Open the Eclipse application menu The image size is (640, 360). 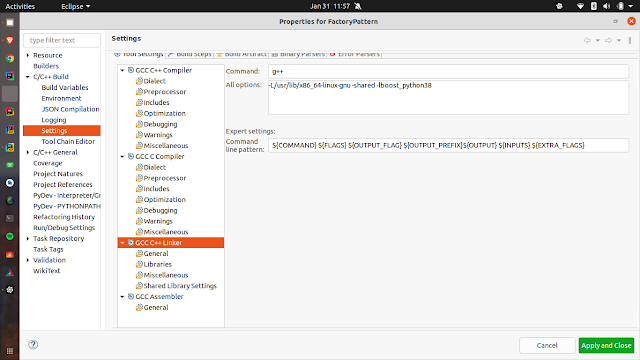[x=76, y=6]
